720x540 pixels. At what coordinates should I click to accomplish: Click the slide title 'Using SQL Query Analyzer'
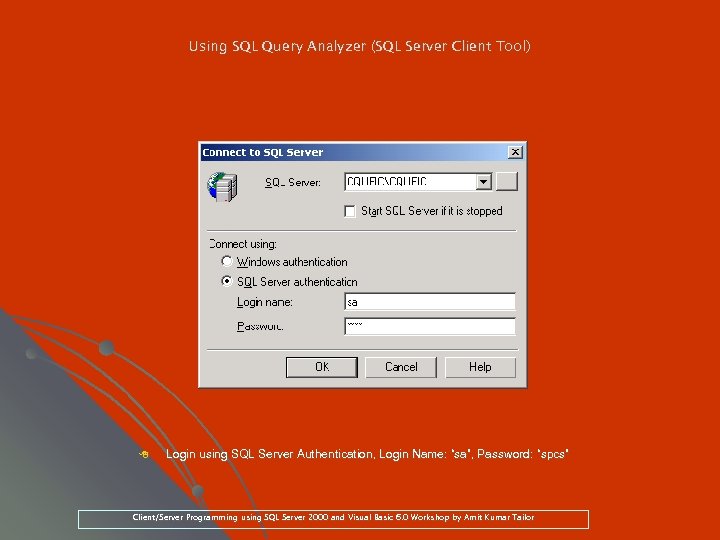[x=360, y=46]
